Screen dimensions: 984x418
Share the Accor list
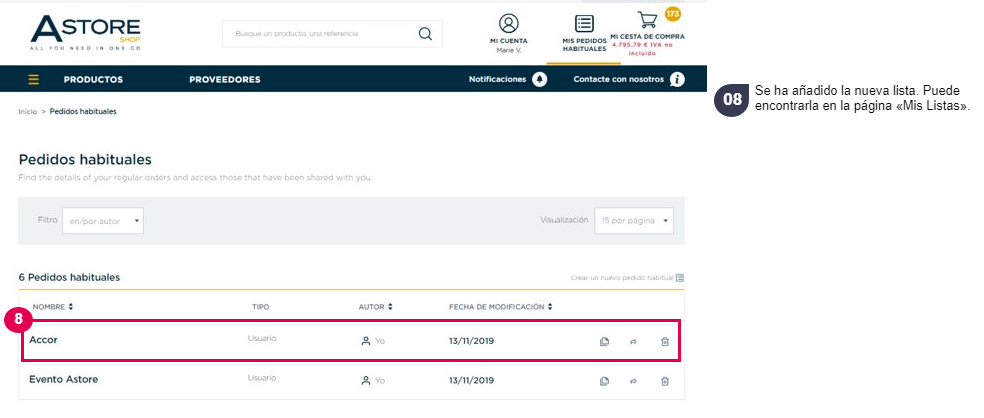[633, 341]
